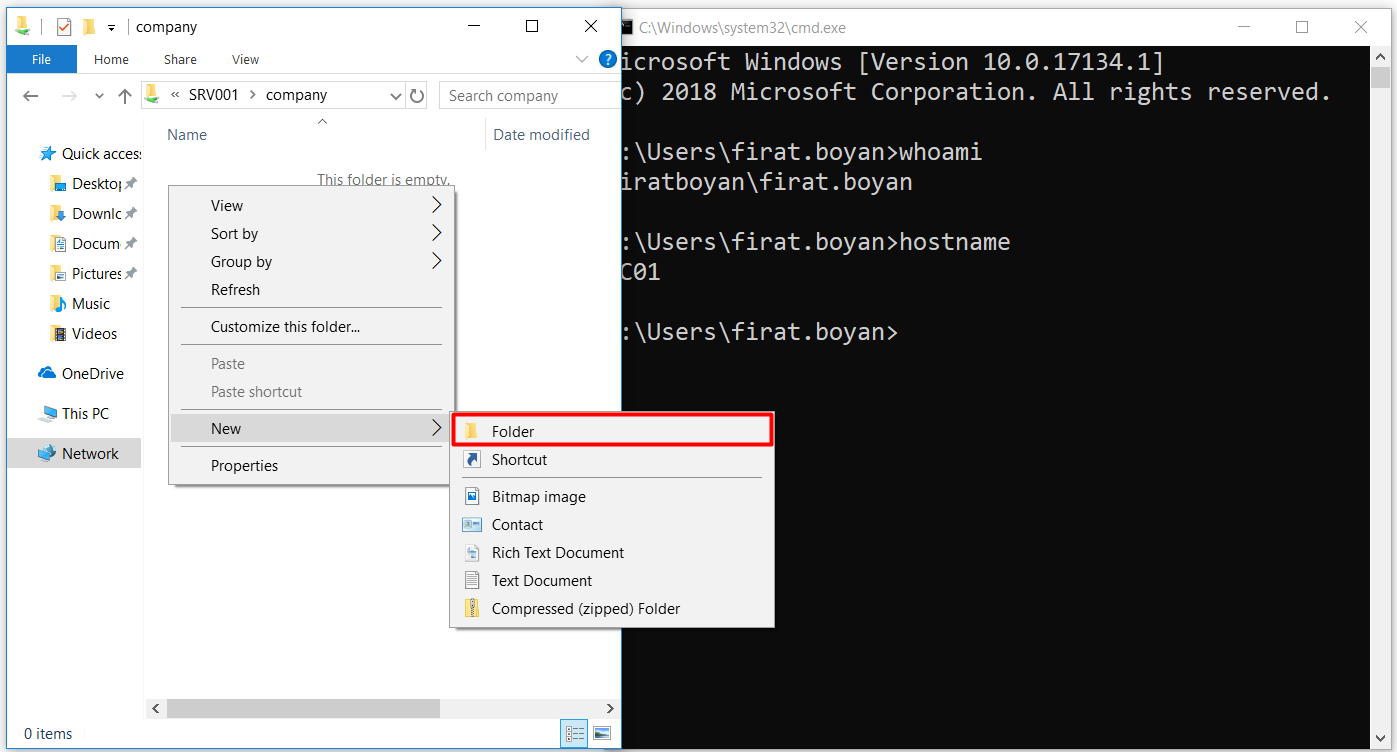Click the Rich Text Document icon
1397x752 pixels.
point(472,553)
